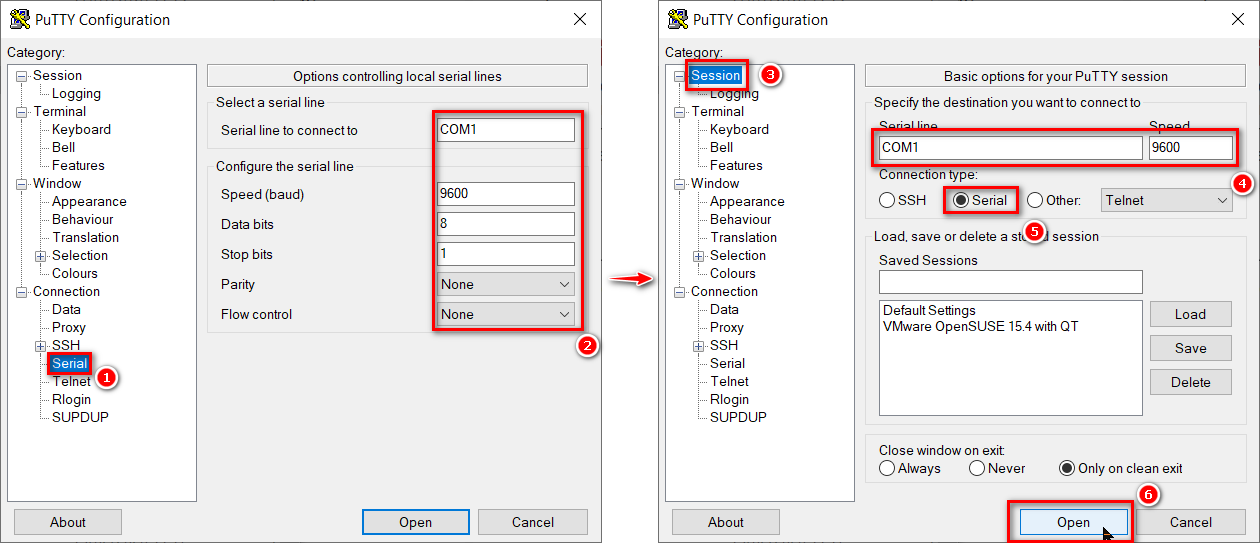Select Colours in right window tree

[733, 273]
